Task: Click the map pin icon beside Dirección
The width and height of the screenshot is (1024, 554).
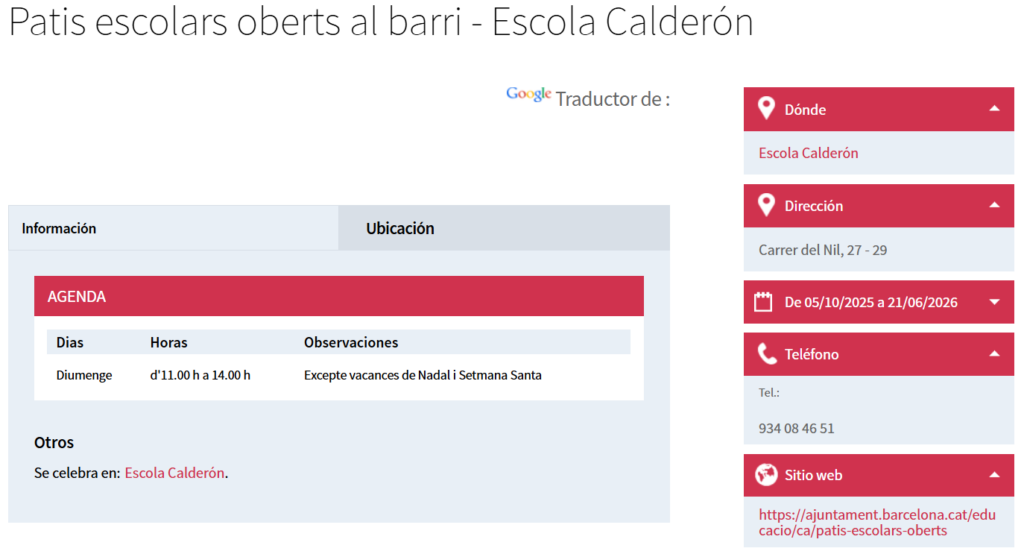Action: (x=766, y=206)
